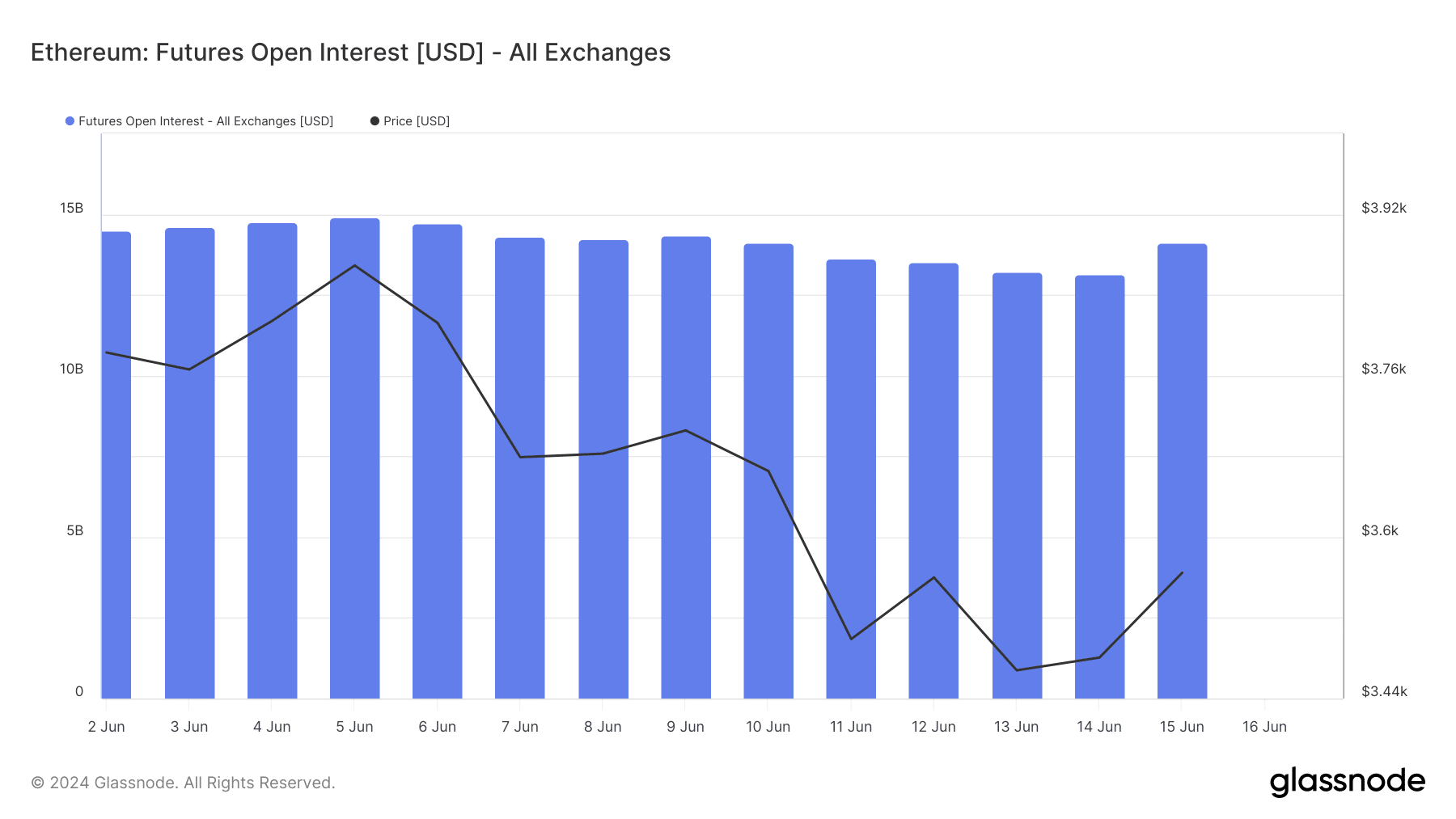
Task: Click the 9 Jun x-axis label
Action: 685,727
